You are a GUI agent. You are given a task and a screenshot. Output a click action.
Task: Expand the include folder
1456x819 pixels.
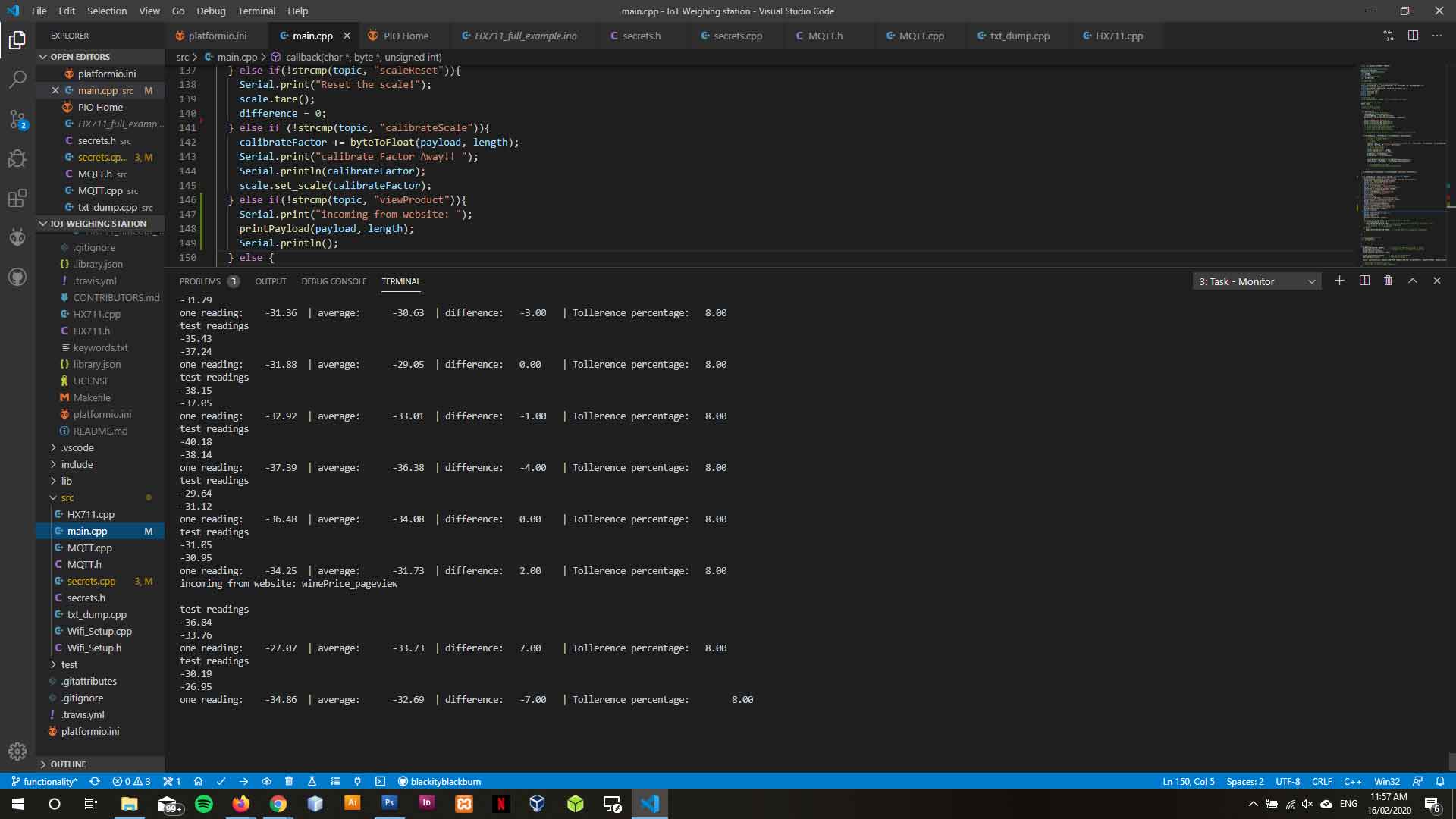point(77,464)
